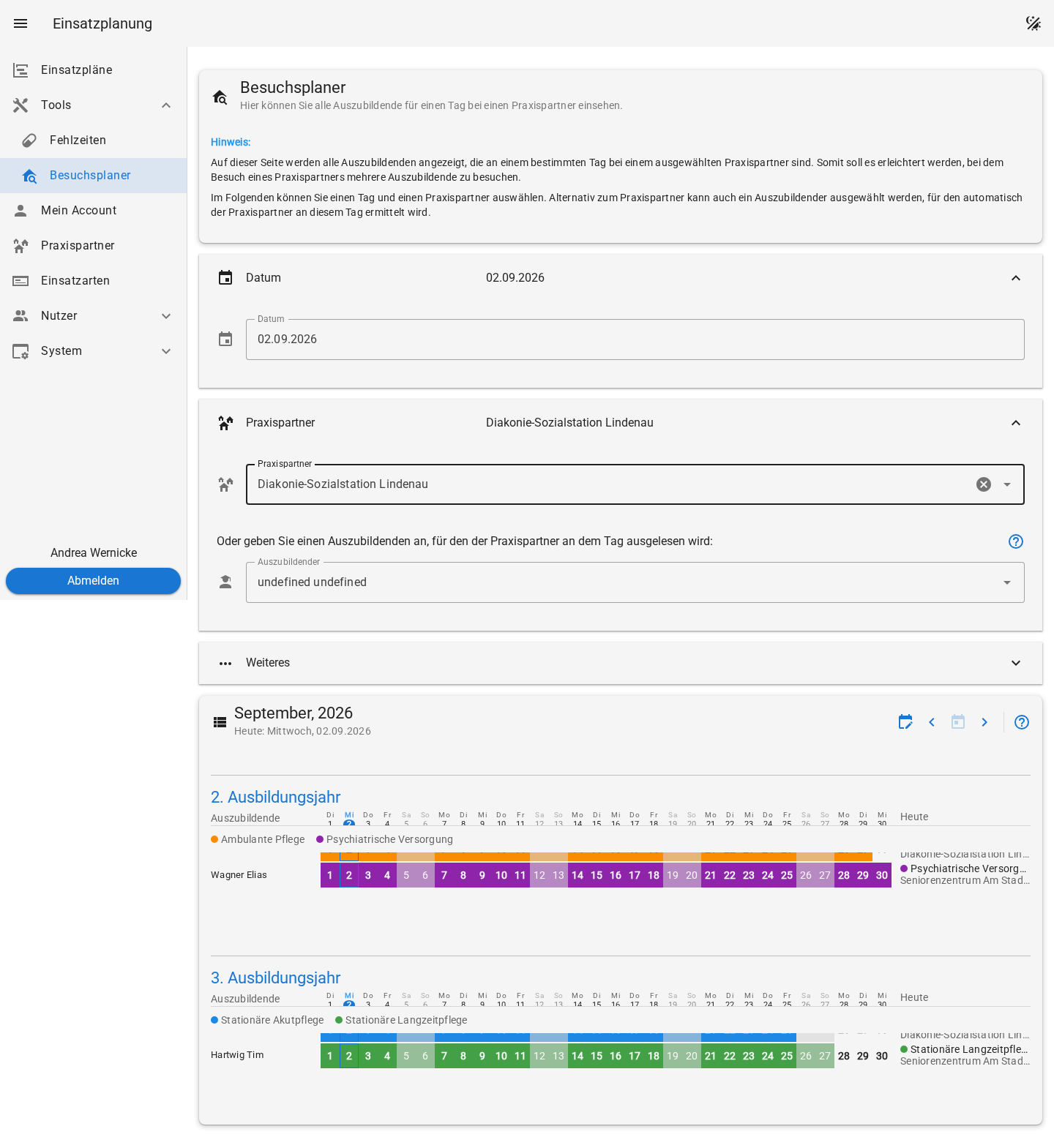Go to previous month in calendar
1054x1148 pixels.
[x=932, y=722]
